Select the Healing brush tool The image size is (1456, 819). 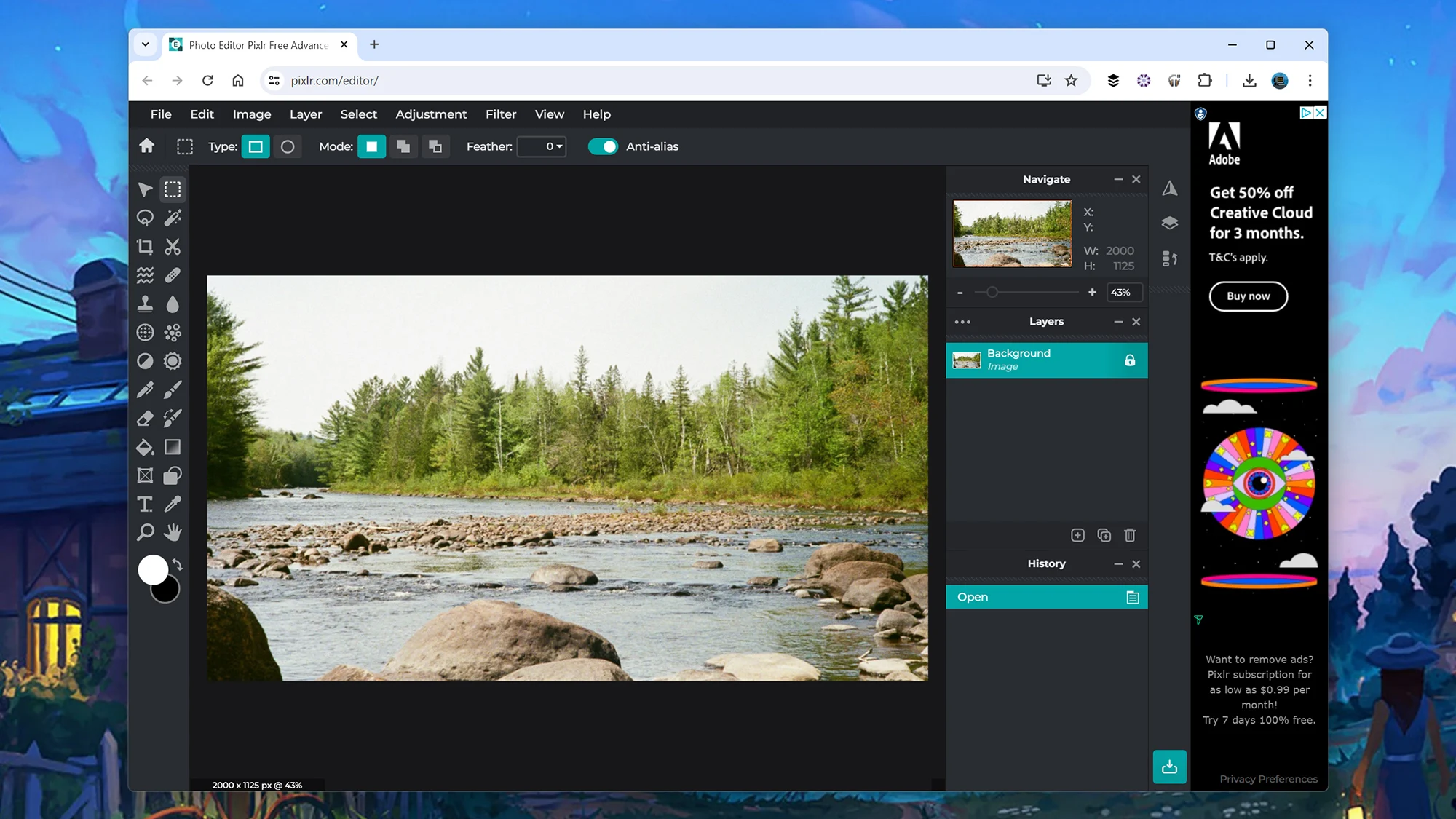(172, 275)
